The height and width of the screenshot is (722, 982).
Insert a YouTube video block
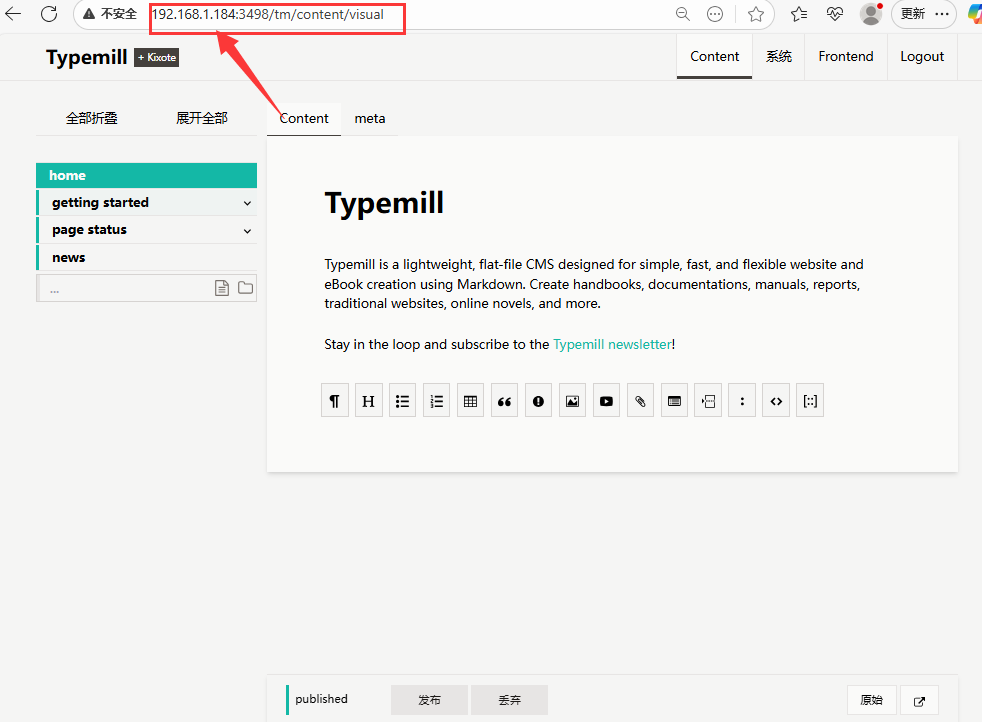606,401
